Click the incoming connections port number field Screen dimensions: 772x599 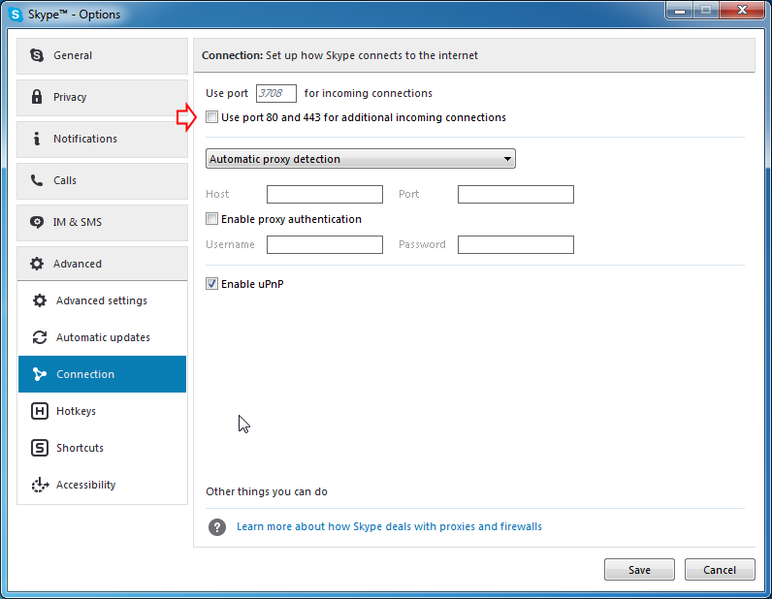276,94
